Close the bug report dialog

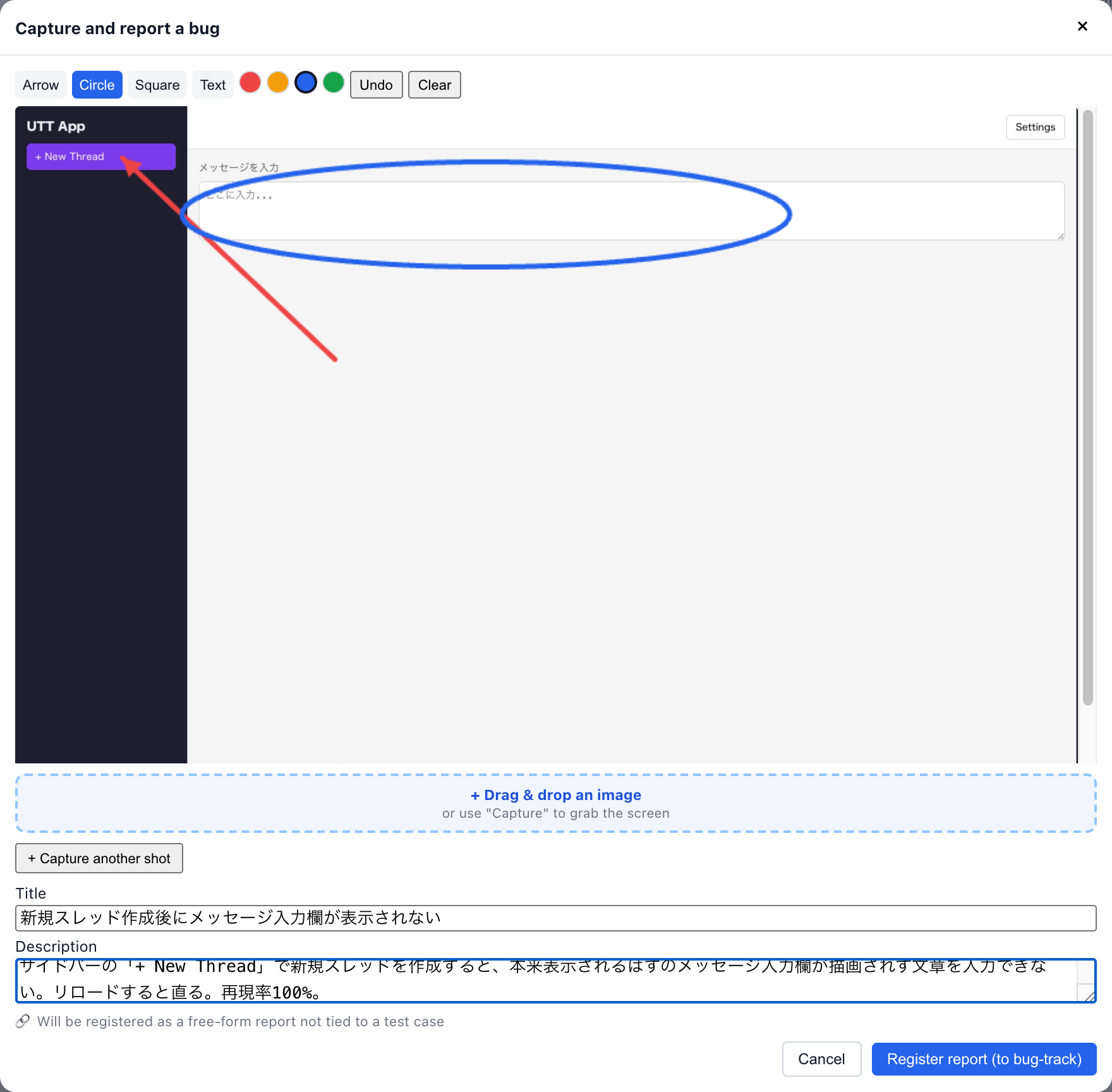1082,26
